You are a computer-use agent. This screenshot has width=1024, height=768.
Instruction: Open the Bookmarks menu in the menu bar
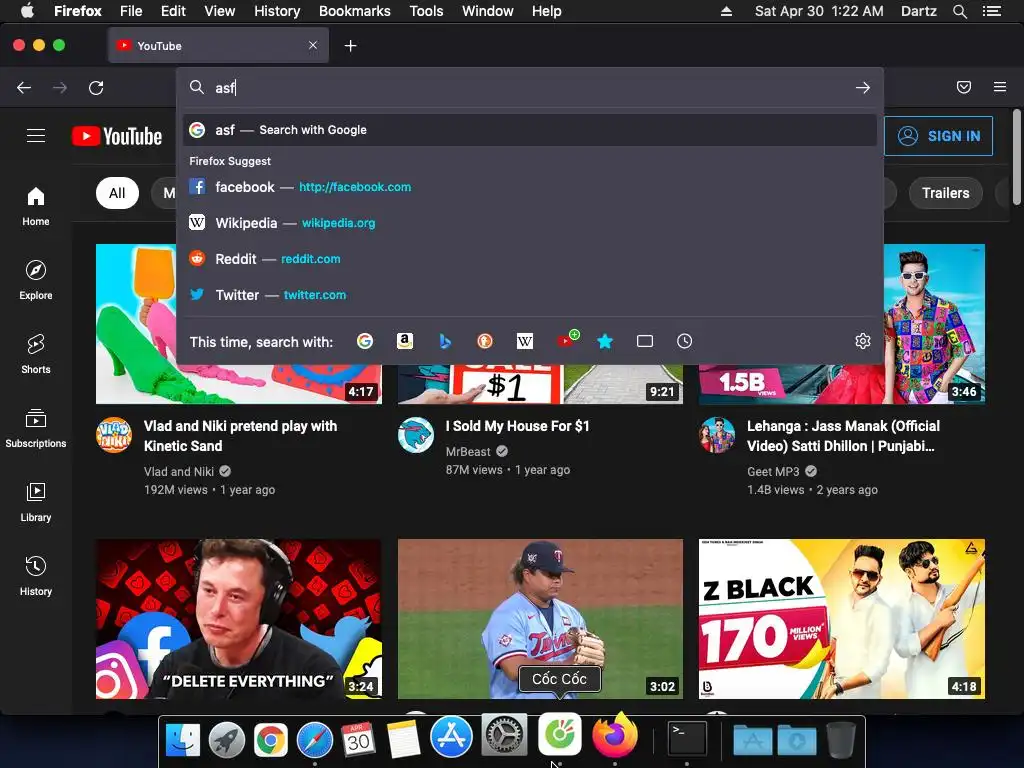(x=355, y=11)
